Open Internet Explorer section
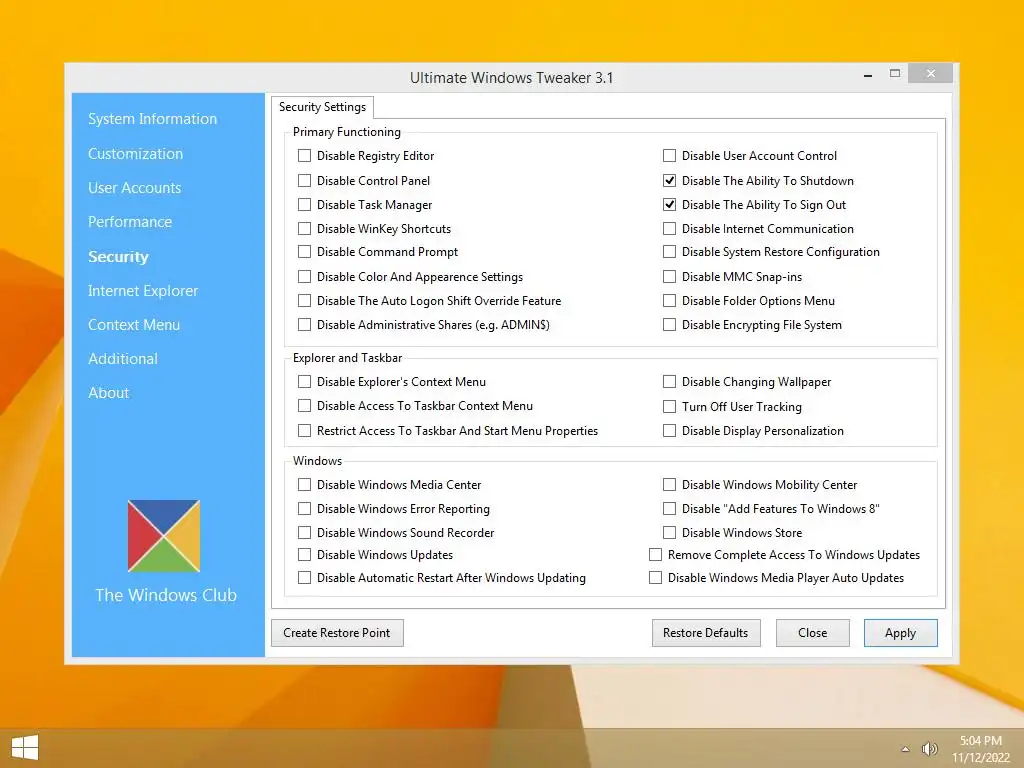Viewport: 1024px width, 768px height. pyautogui.click(x=143, y=291)
